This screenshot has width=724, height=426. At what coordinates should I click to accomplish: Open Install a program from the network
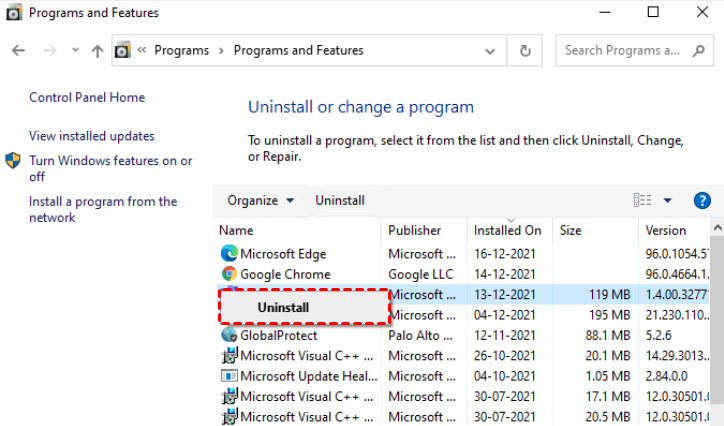[103, 210]
